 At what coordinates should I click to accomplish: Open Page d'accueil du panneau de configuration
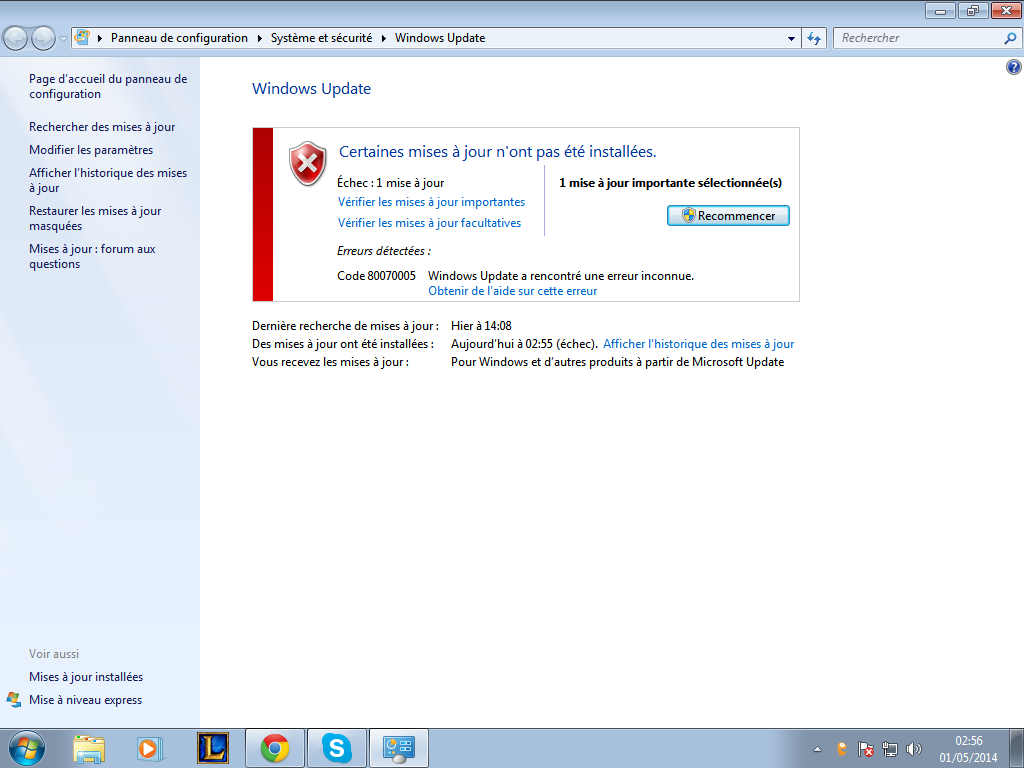[x=108, y=86]
